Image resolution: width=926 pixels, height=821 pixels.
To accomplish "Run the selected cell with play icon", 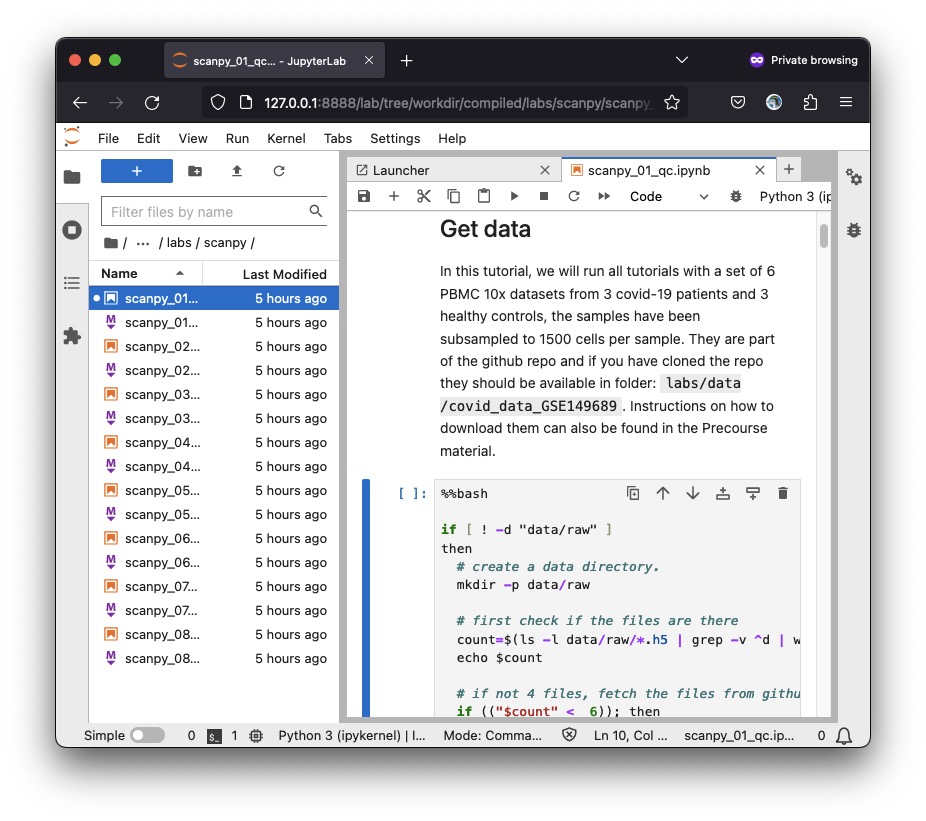I will tap(514, 197).
